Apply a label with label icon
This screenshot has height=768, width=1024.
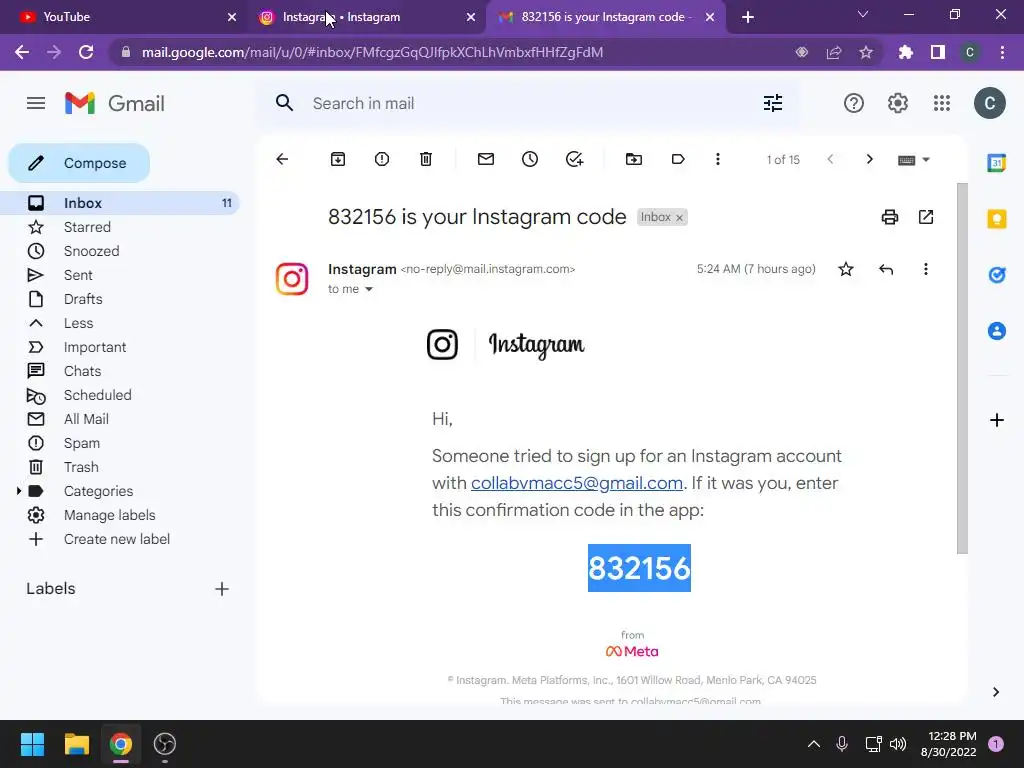coord(678,159)
